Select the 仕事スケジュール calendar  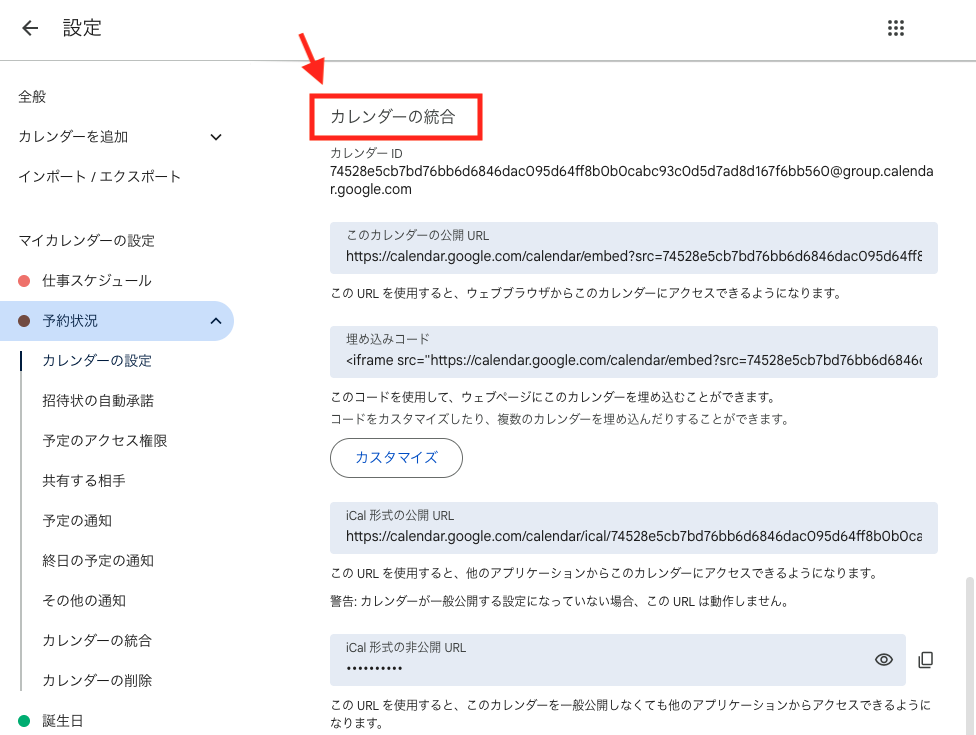point(97,281)
